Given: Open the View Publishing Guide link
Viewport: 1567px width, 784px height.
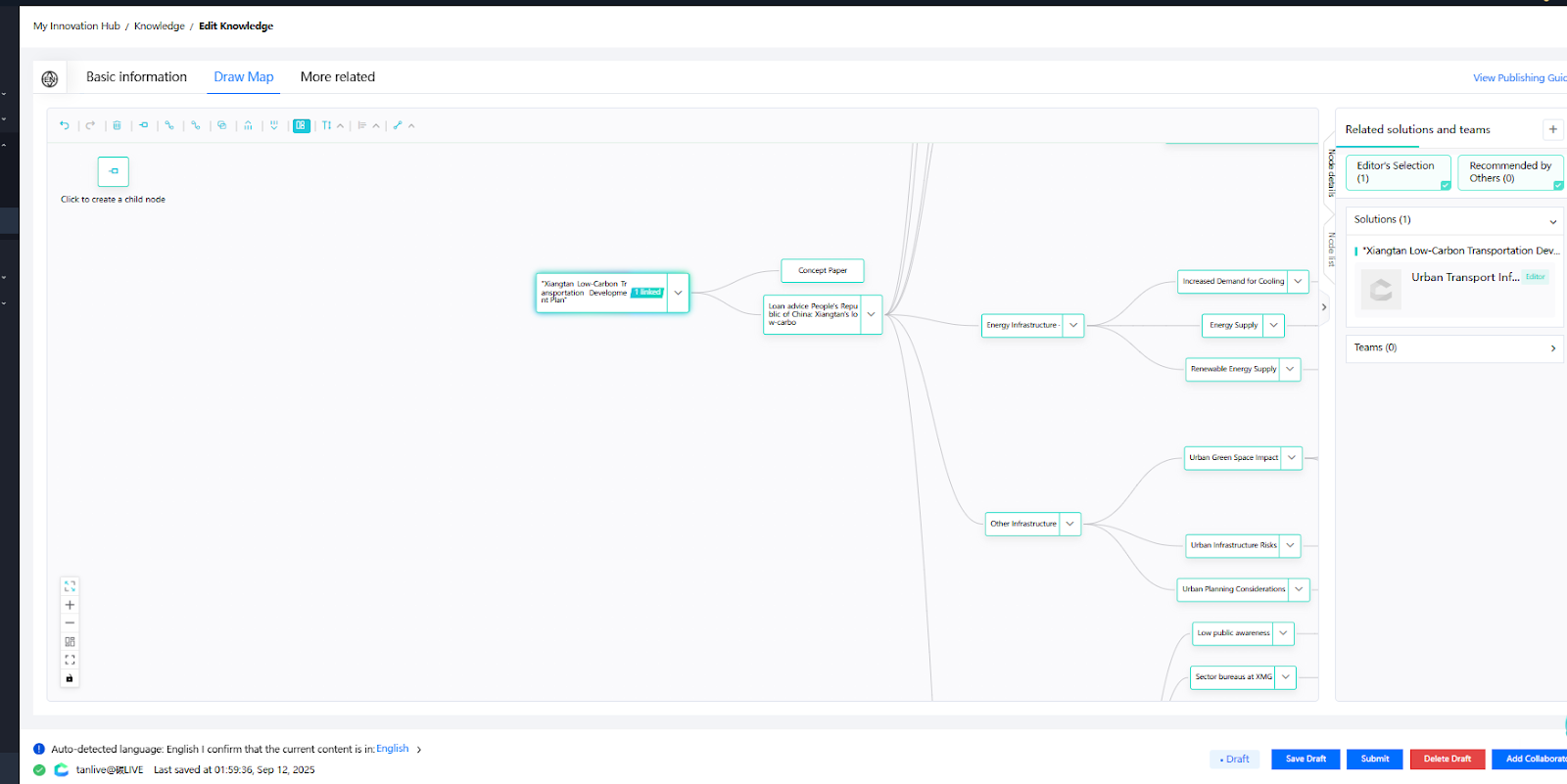Looking at the screenshot, I should click(1518, 78).
